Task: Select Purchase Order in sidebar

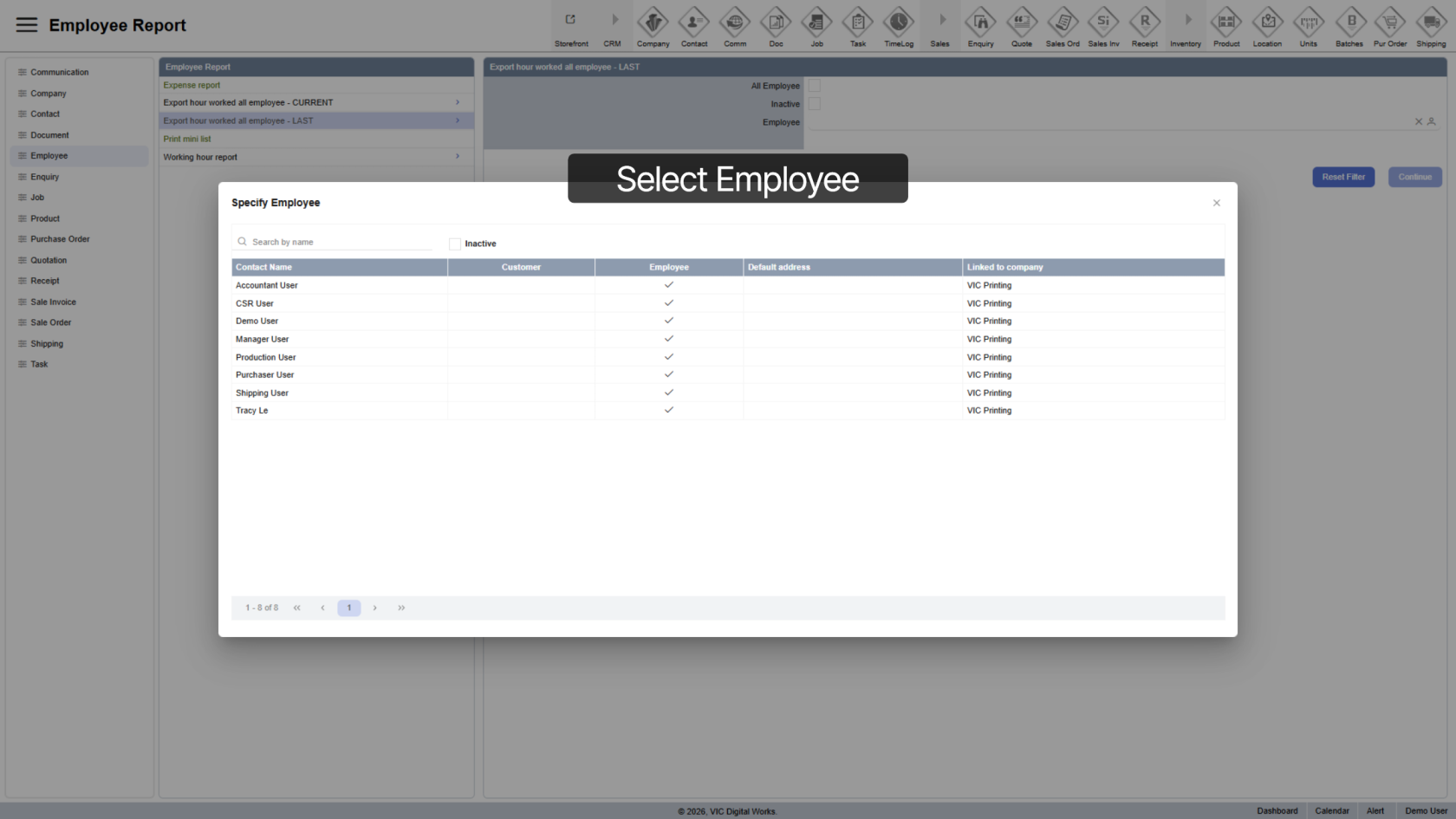Action: click(60, 239)
